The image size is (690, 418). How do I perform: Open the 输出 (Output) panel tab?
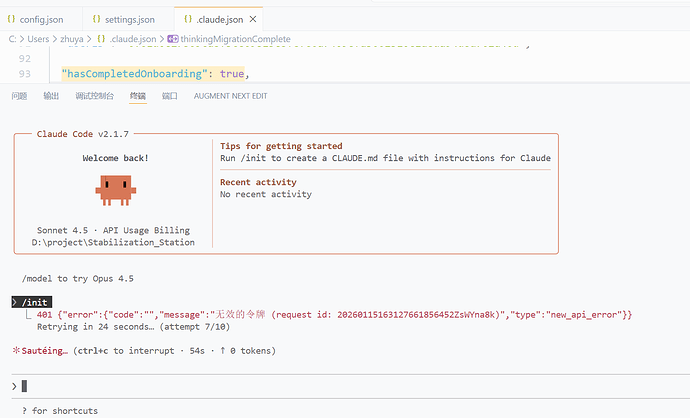[51, 96]
